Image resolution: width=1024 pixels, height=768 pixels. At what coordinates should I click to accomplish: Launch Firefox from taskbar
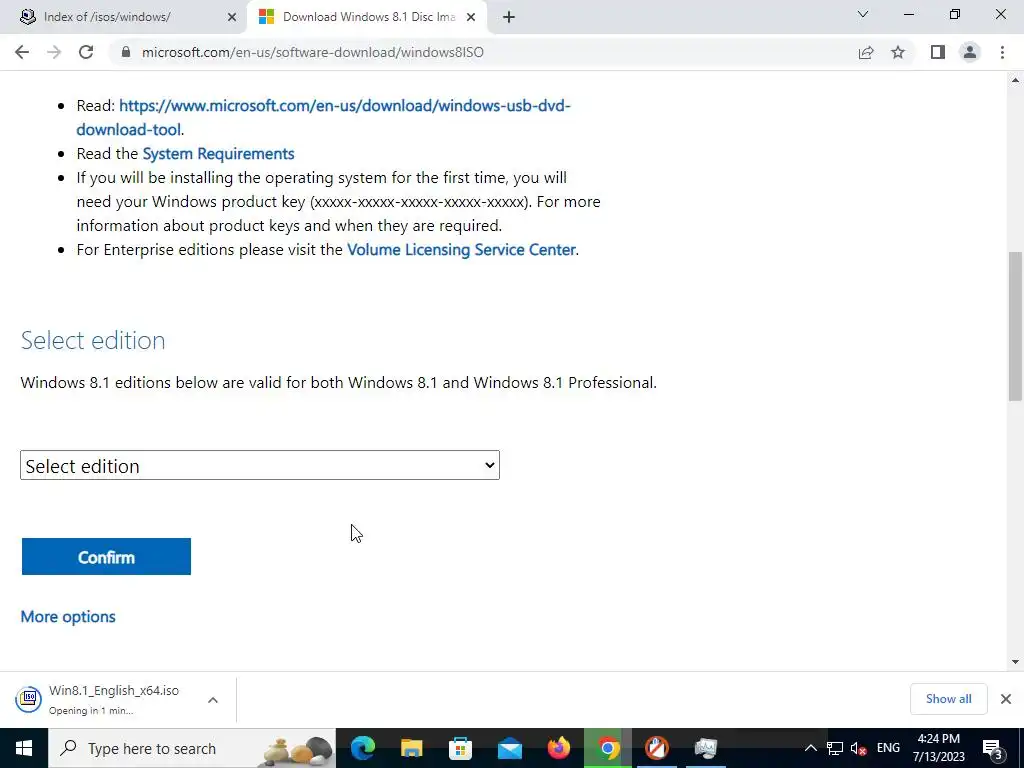pyautogui.click(x=558, y=748)
